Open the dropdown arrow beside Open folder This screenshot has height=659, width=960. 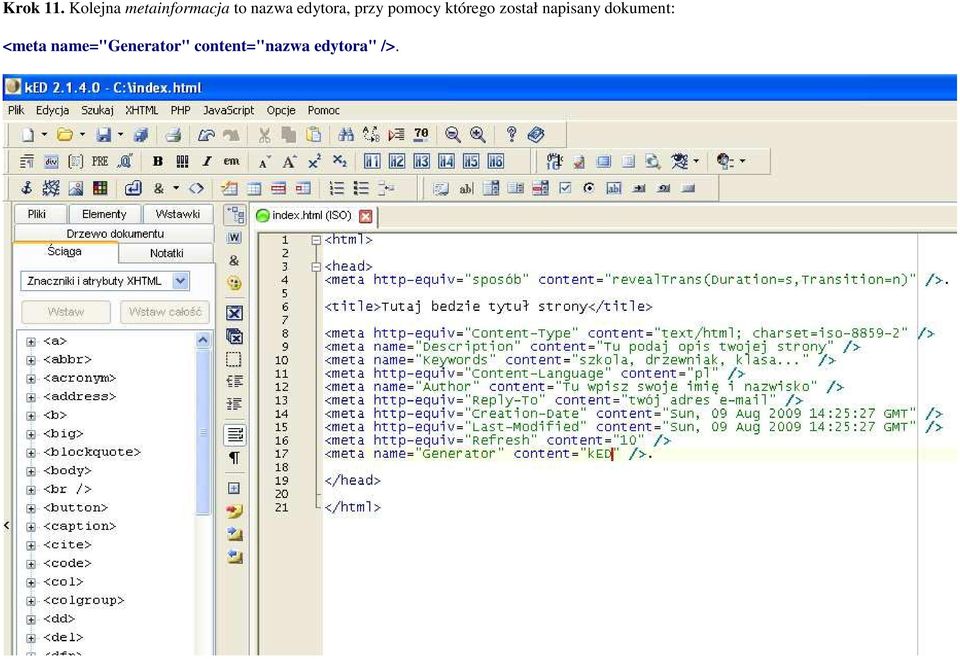click(82, 135)
